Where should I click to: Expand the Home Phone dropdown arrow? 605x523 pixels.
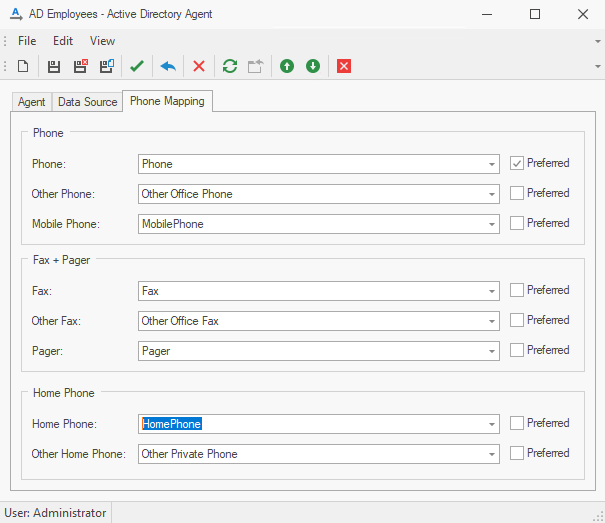492,424
